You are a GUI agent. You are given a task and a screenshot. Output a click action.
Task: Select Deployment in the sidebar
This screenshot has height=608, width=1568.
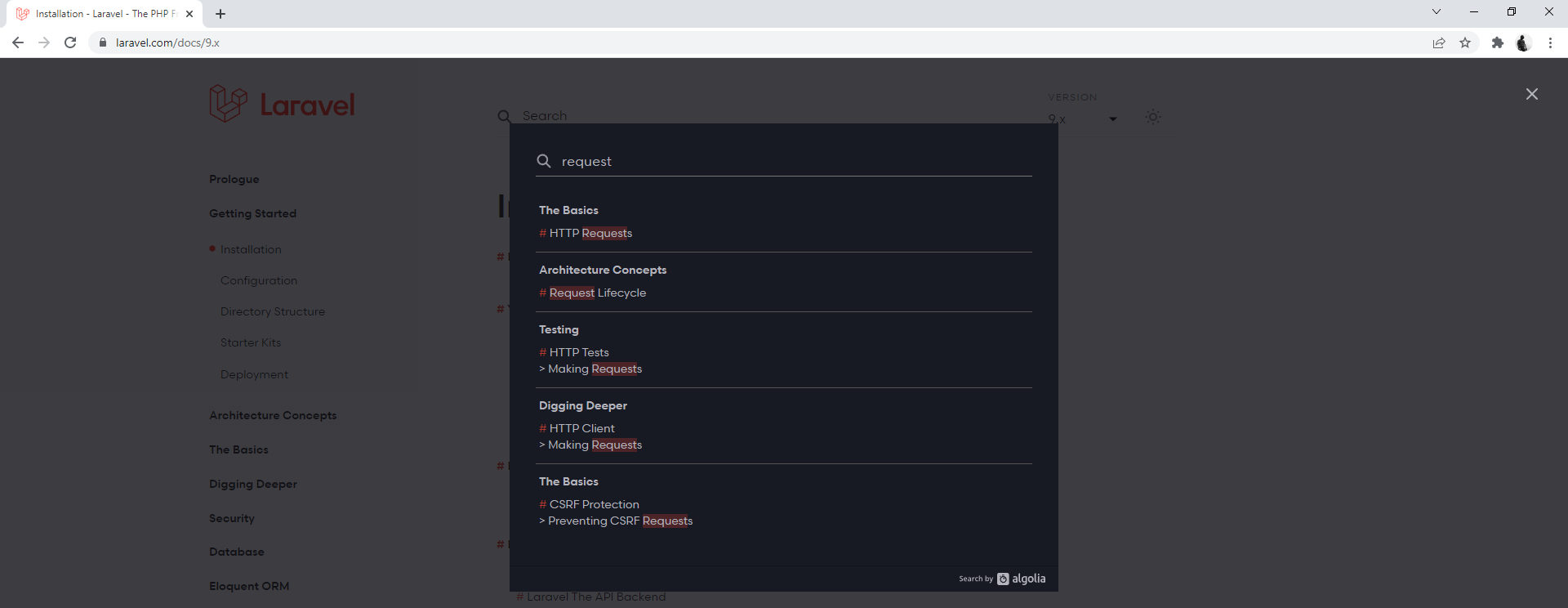(254, 374)
